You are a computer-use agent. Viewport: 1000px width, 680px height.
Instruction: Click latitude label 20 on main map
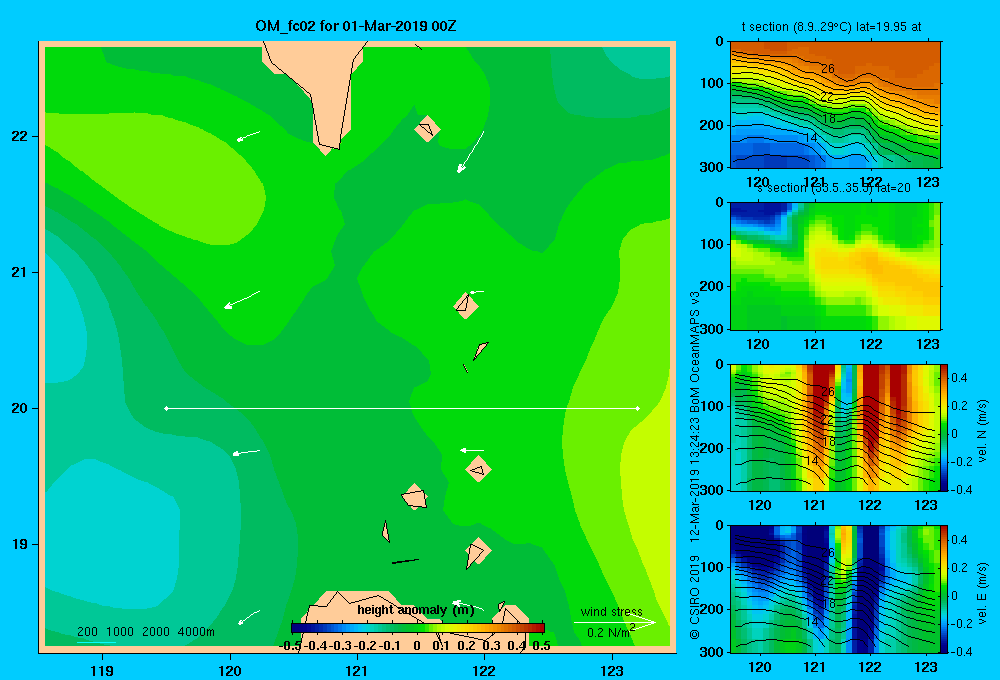coord(19,408)
